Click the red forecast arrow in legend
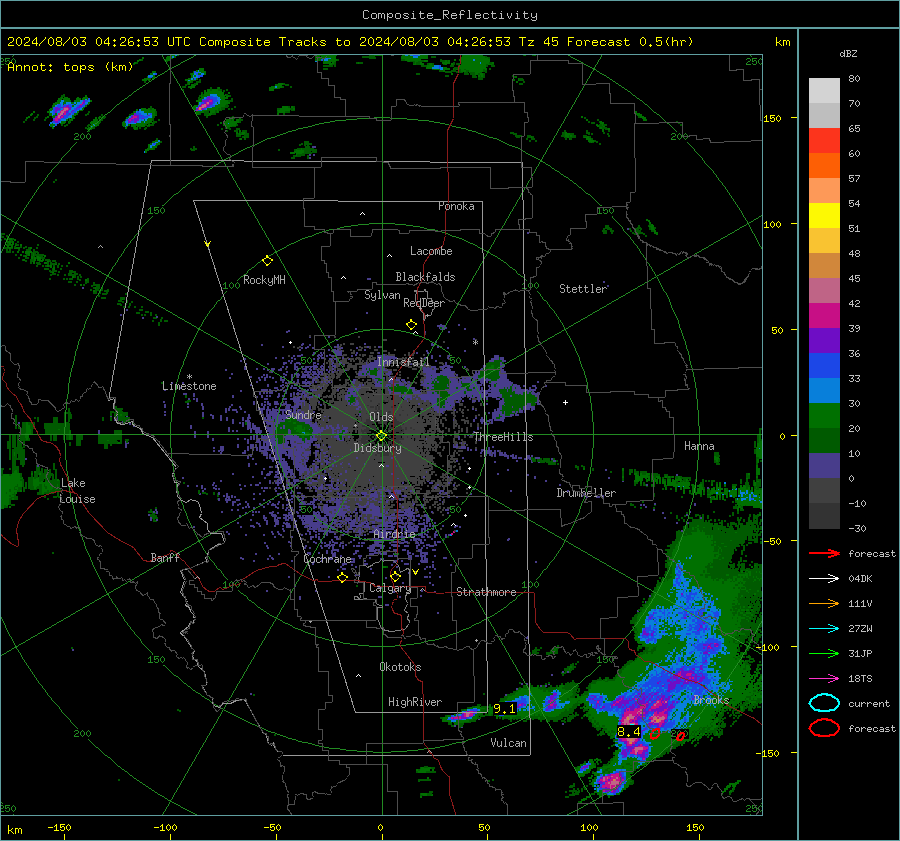 point(824,553)
